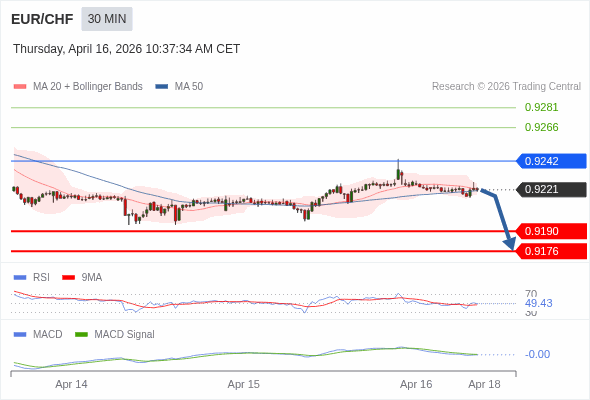This screenshot has width=590, height=400.
Task: Click the Apr 16 date axis label
Action: click(416, 384)
